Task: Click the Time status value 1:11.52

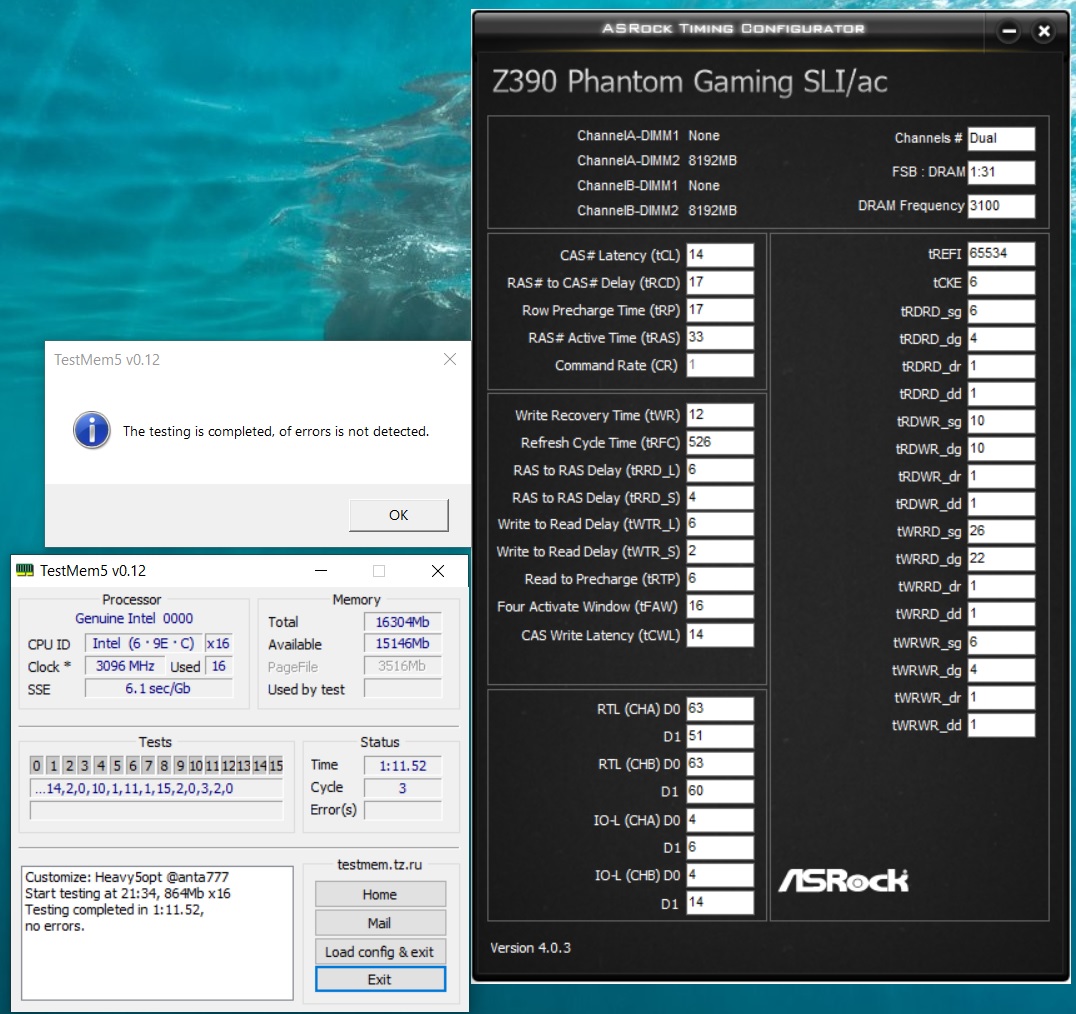Action: [x=403, y=766]
